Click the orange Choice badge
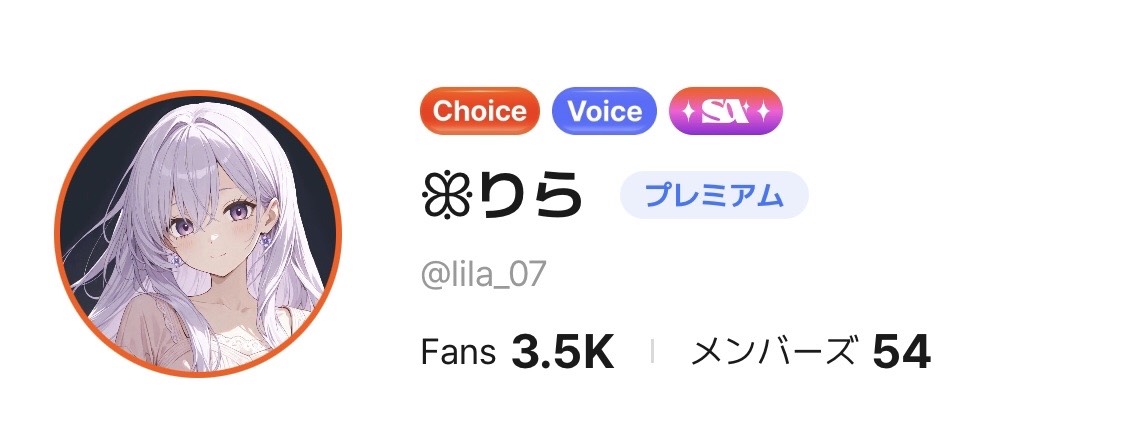This screenshot has width=1125, height=423. coord(479,110)
